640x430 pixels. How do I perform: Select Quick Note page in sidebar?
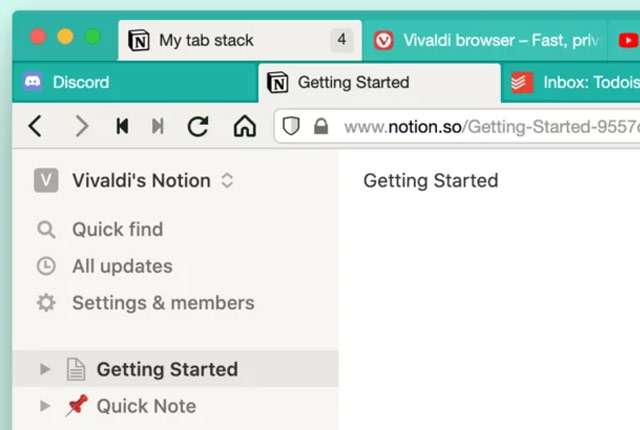point(146,406)
